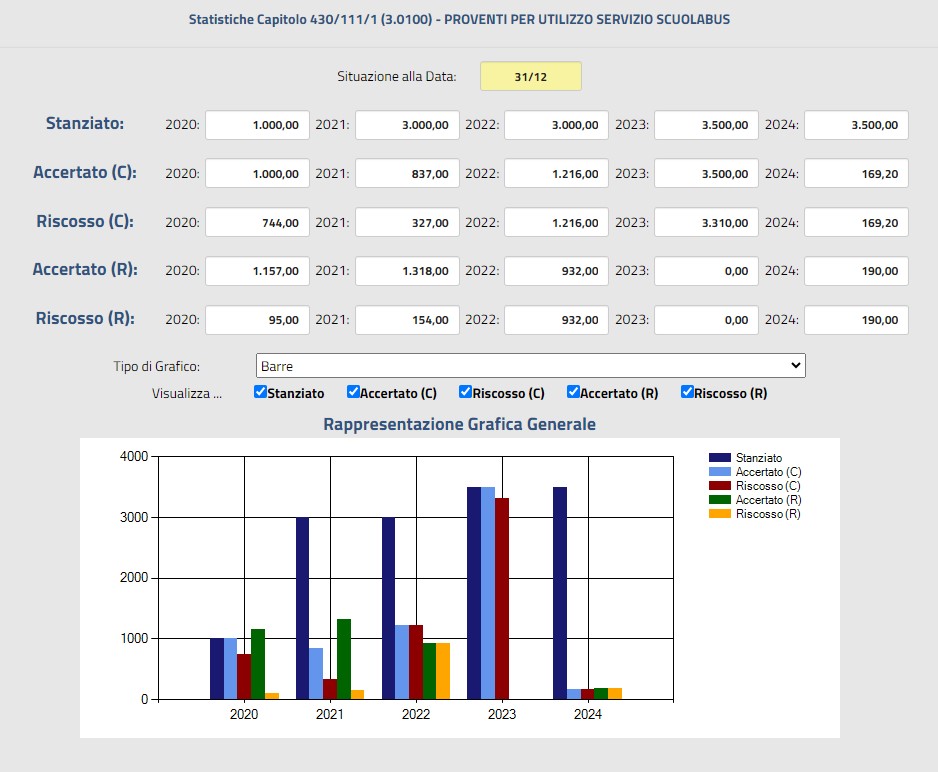Click the Stanziato dark blue legend swatch
This screenshot has width=938, height=772.
tap(719, 458)
